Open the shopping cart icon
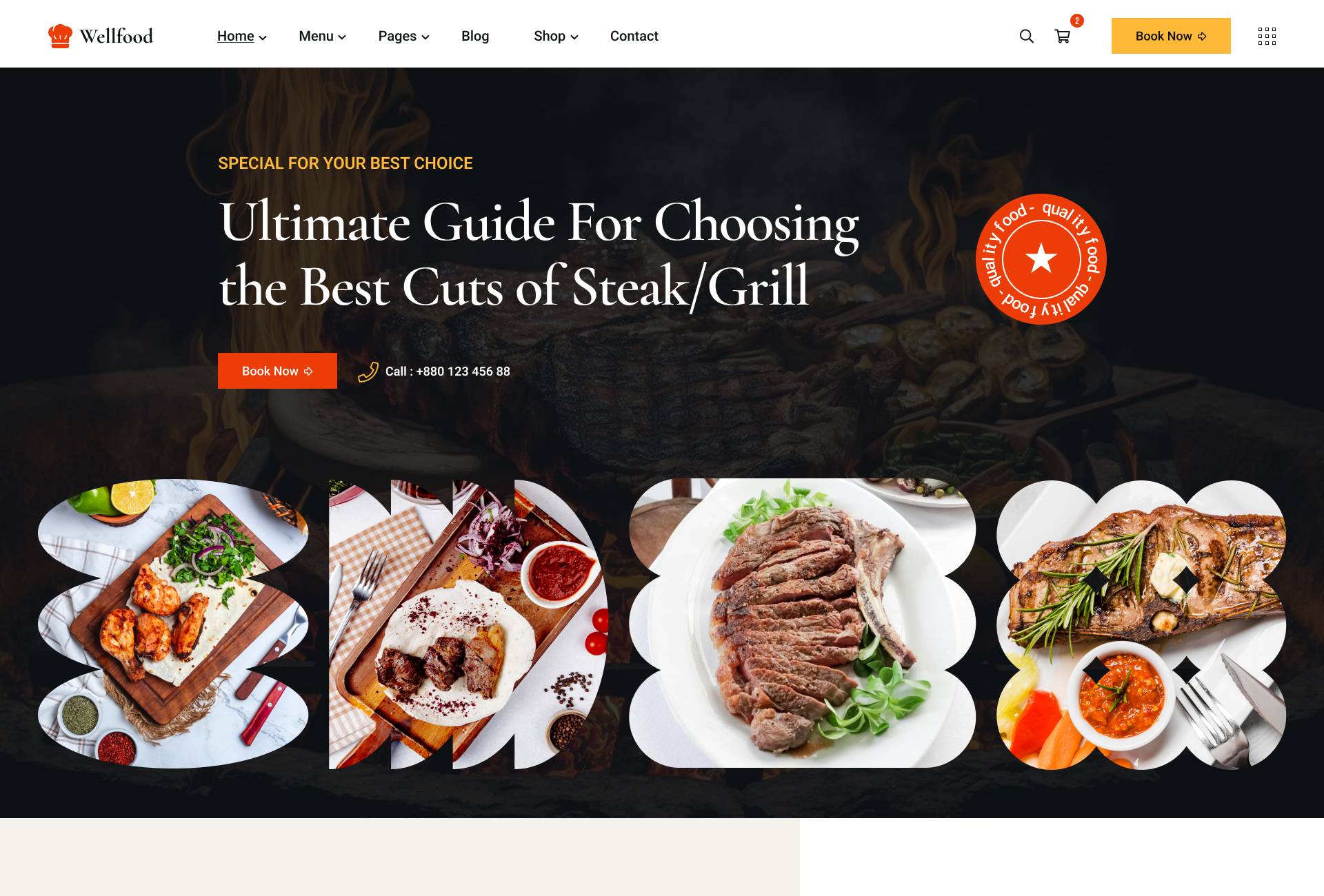The height and width of the screenshot is (896, 1324). (1062, 37)
